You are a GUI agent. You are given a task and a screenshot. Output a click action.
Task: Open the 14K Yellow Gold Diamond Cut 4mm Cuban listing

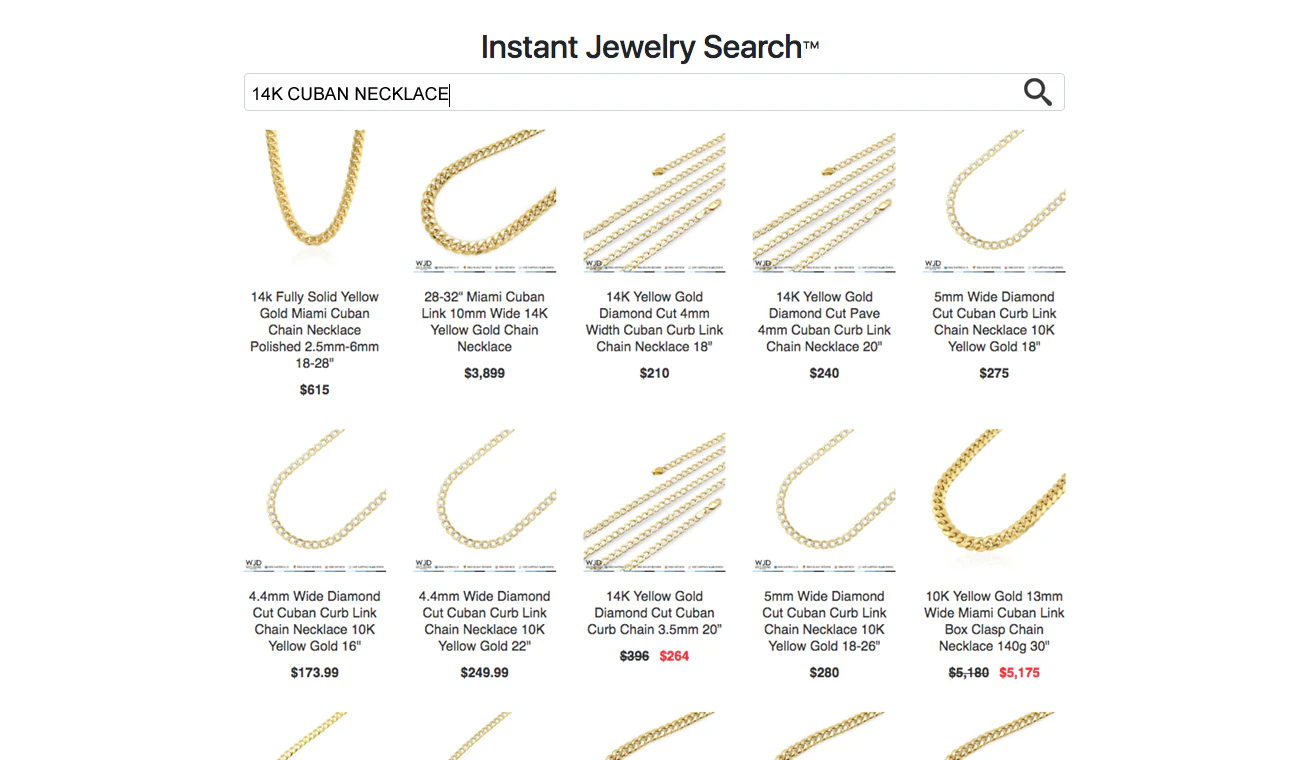tap(654, 321)
